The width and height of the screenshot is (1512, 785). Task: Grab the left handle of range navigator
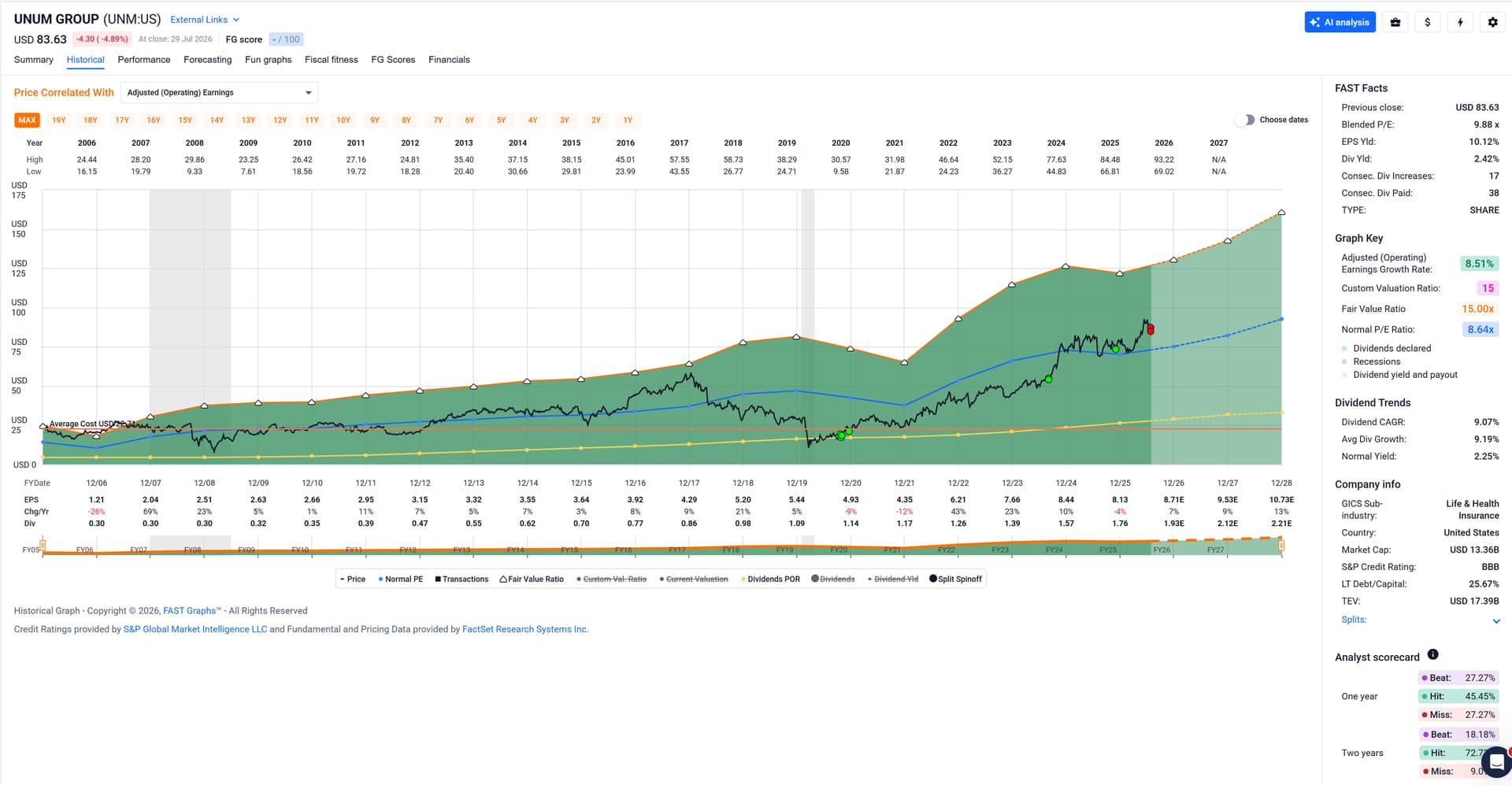coord(43,545)
